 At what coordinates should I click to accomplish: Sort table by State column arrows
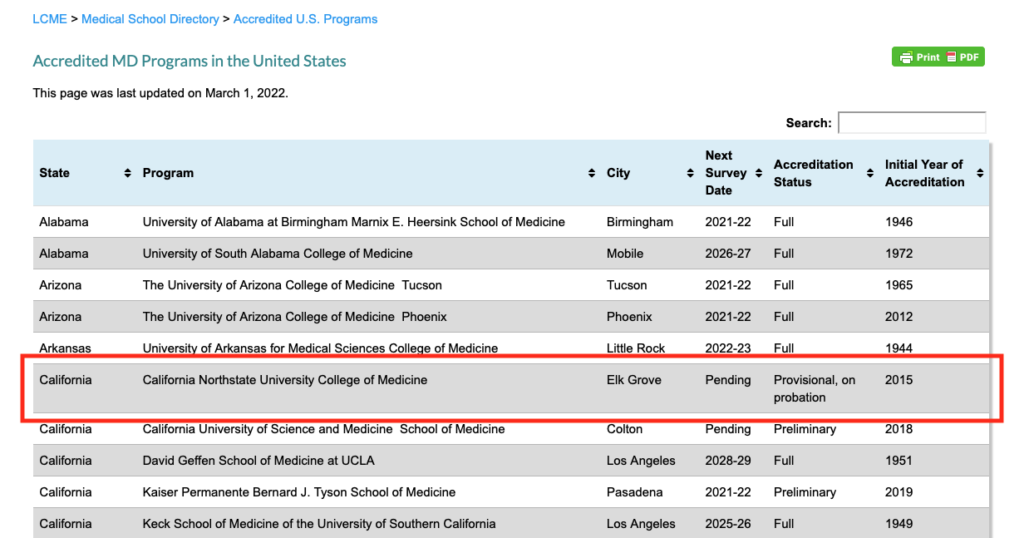[x=127, y=173]
